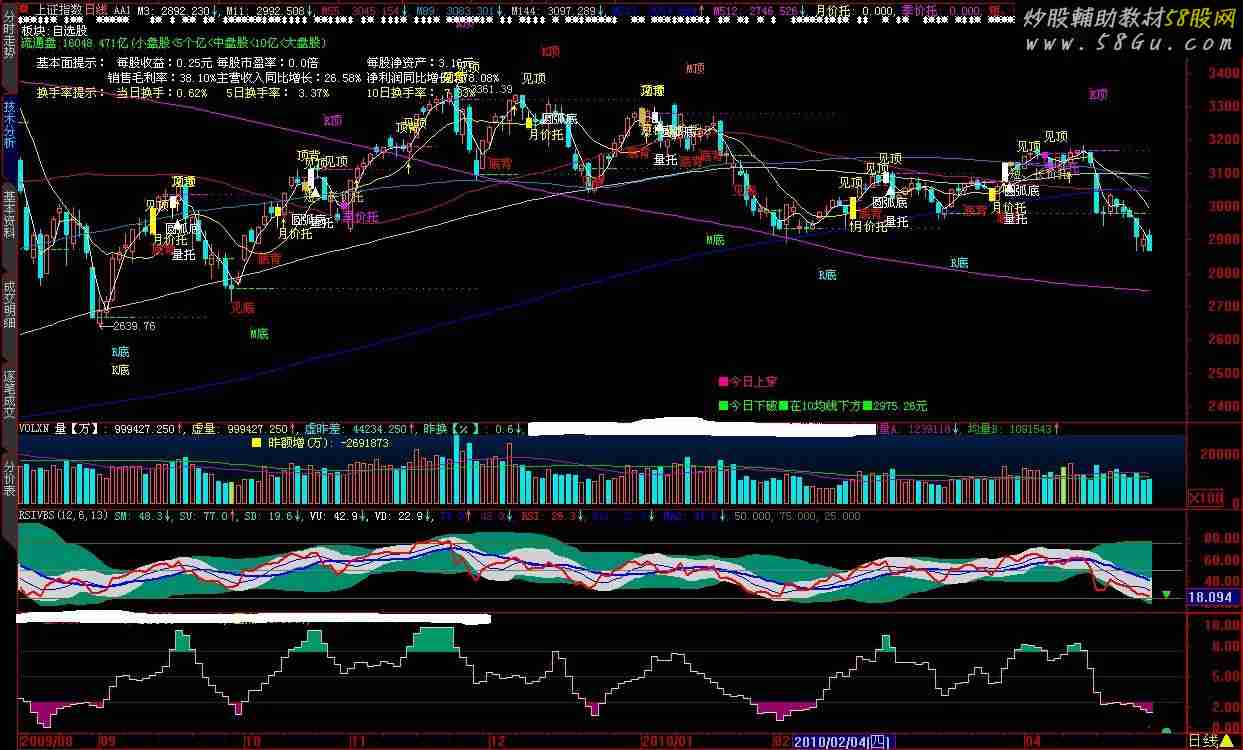Click the red 日线 label beside 上证指数
The image size is (1243, 750).
coord(96,8)
